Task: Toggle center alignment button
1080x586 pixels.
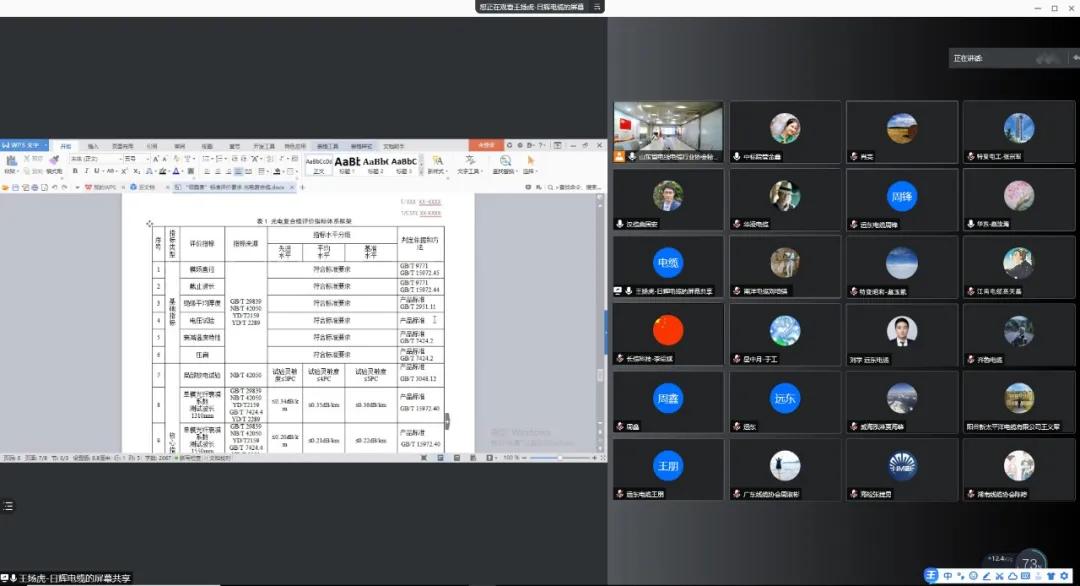Action: point(218,171)
